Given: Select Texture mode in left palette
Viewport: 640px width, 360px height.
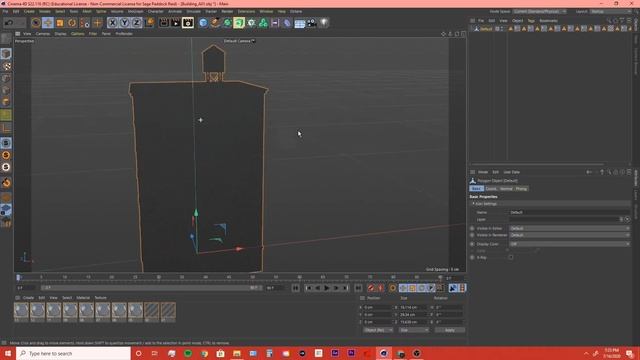Looking at the screenshot, I should pos(6,66).
